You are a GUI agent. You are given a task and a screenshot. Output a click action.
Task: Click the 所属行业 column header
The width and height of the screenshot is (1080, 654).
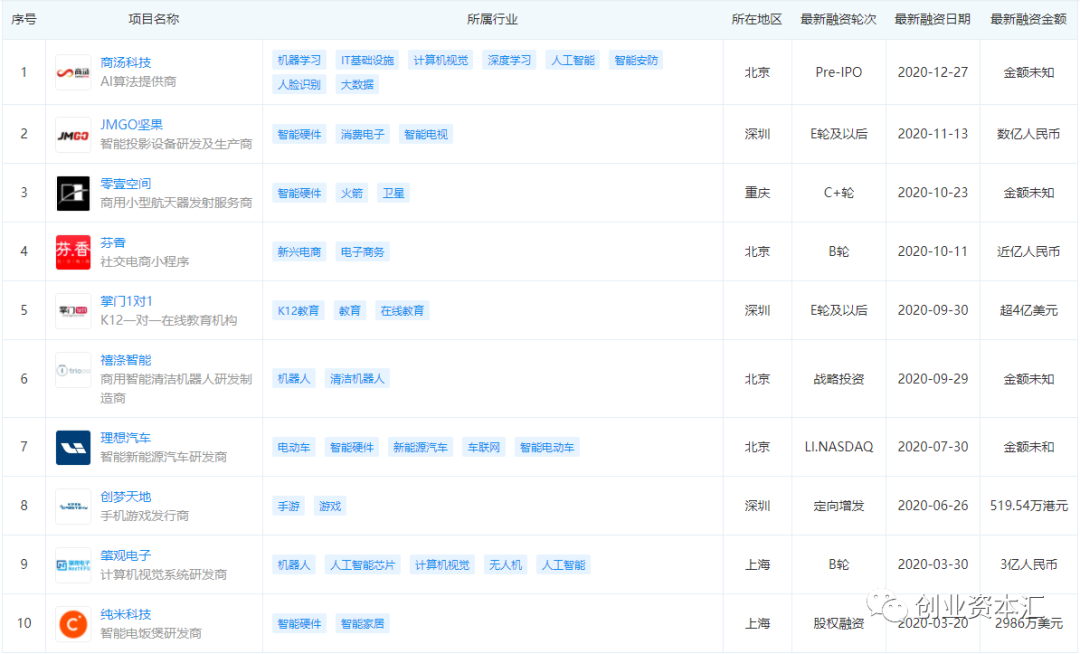coord(493,19)
